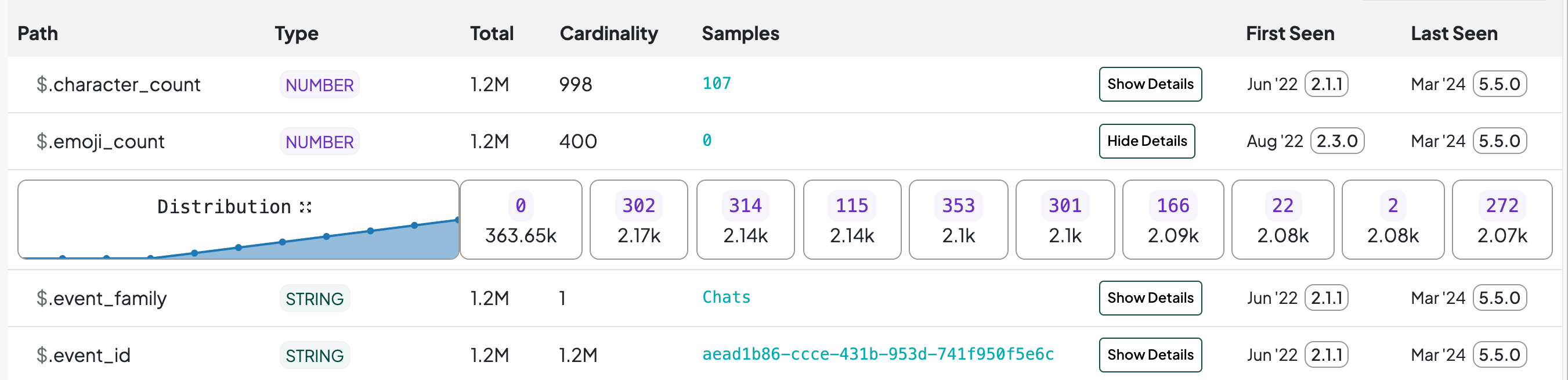
Task: Show details for $.character_count row
Action: point(1150,84)
